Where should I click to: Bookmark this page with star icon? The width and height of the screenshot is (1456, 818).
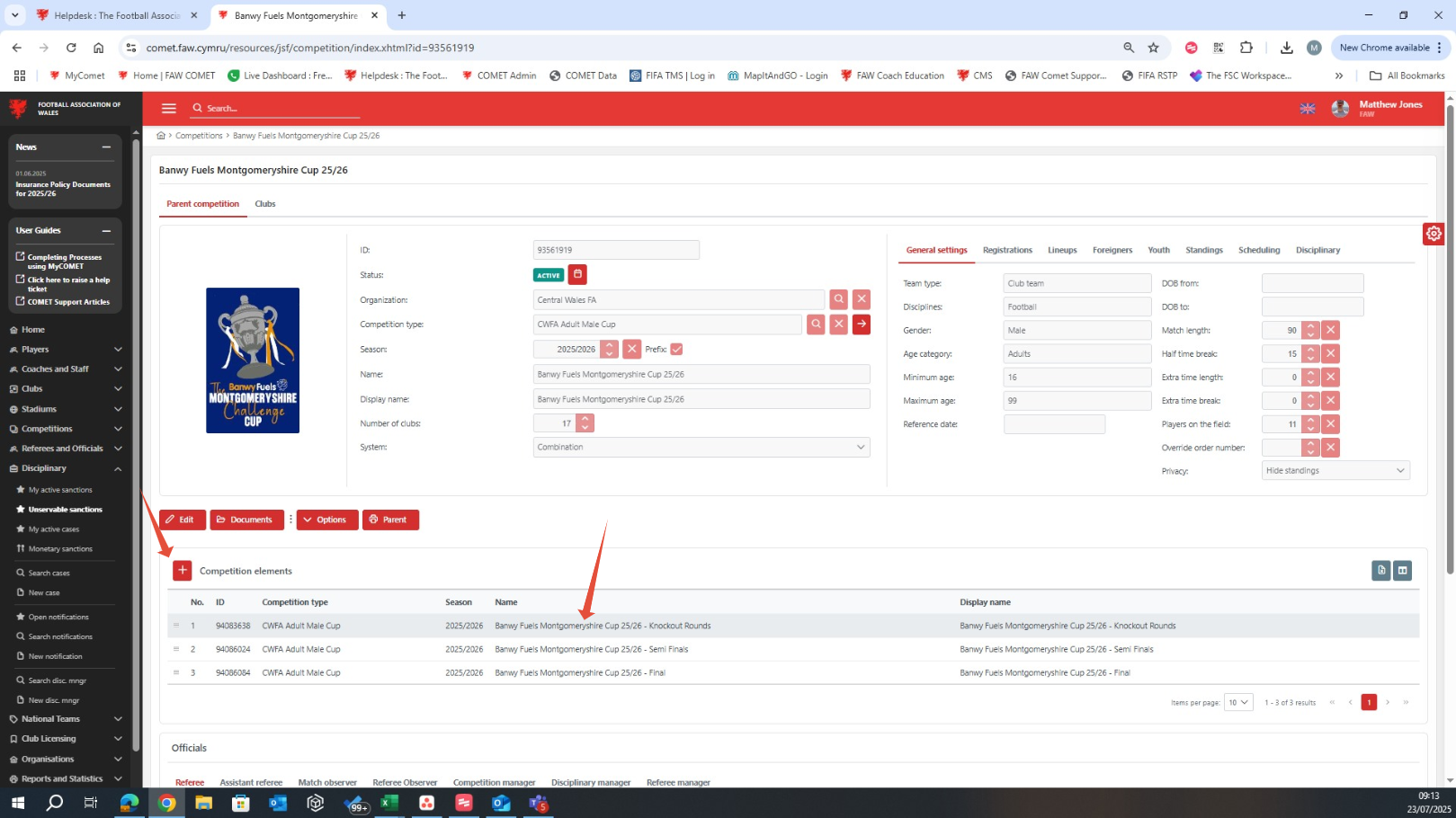tap(1153, 48)
